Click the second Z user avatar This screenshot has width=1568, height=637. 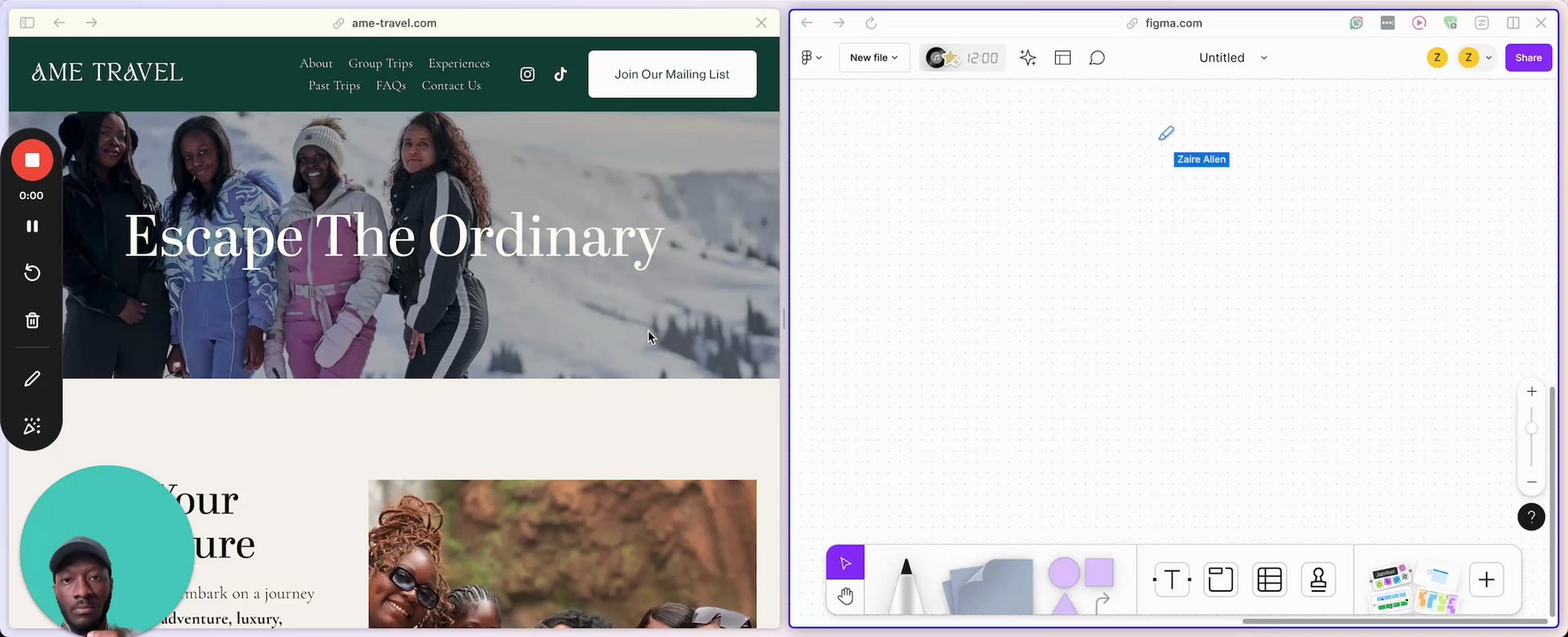coord(1468,58)
